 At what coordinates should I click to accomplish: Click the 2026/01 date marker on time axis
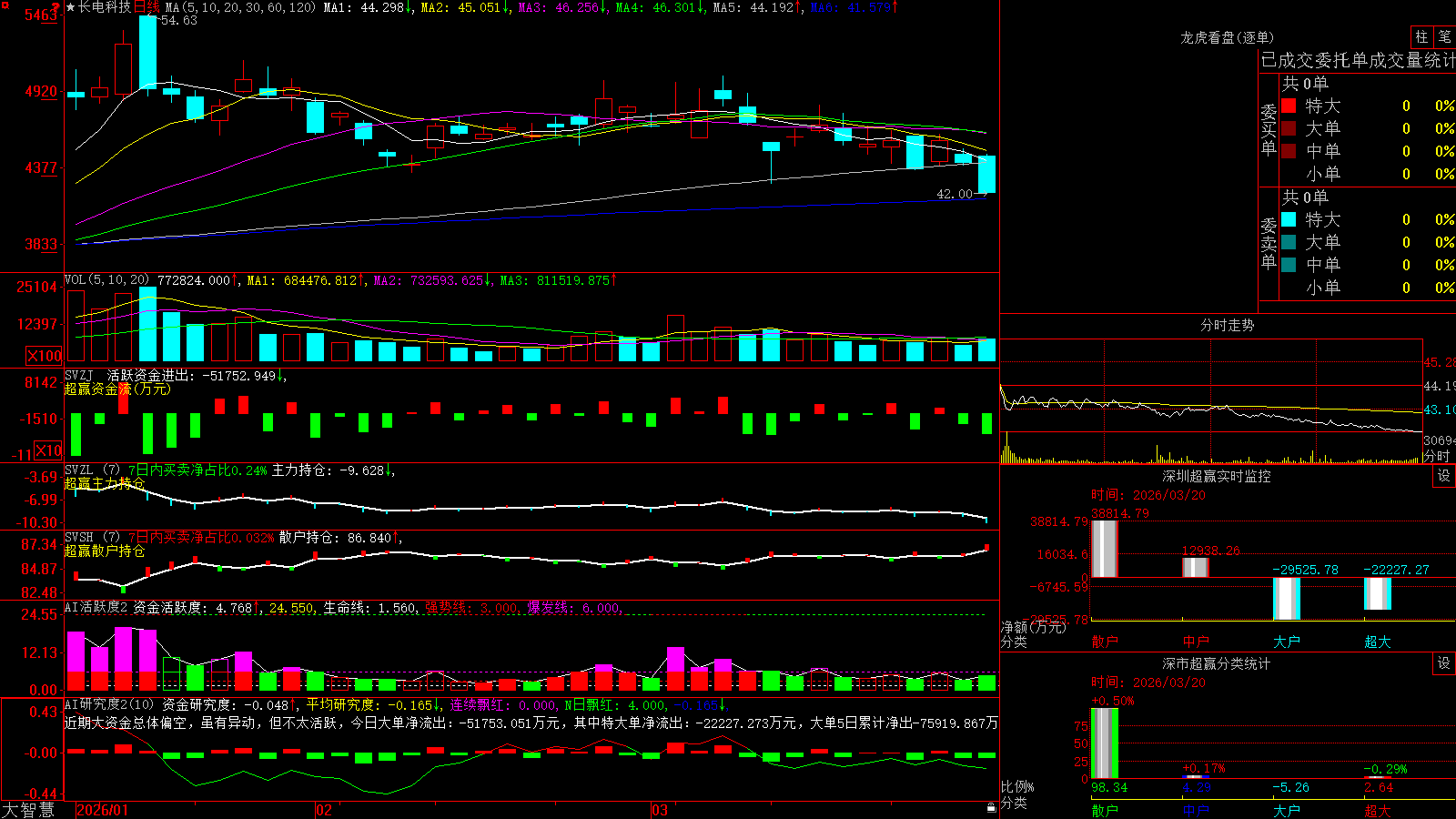(x=103, y=810)
